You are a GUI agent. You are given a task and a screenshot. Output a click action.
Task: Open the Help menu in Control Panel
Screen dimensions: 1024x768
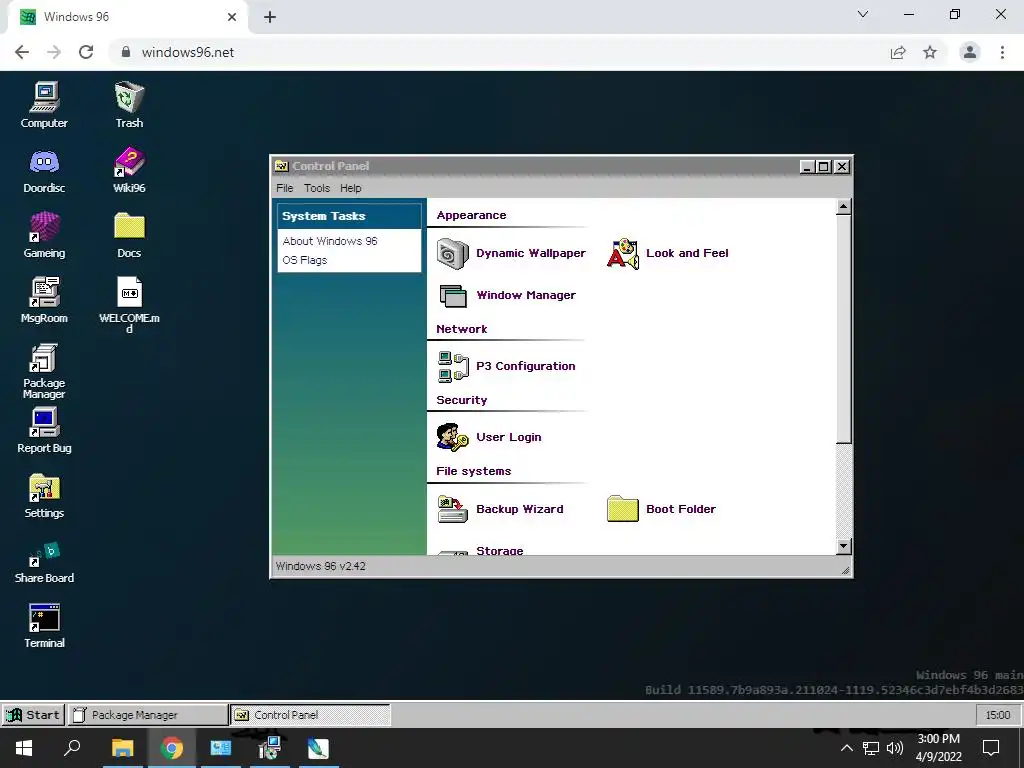point(351,188)
